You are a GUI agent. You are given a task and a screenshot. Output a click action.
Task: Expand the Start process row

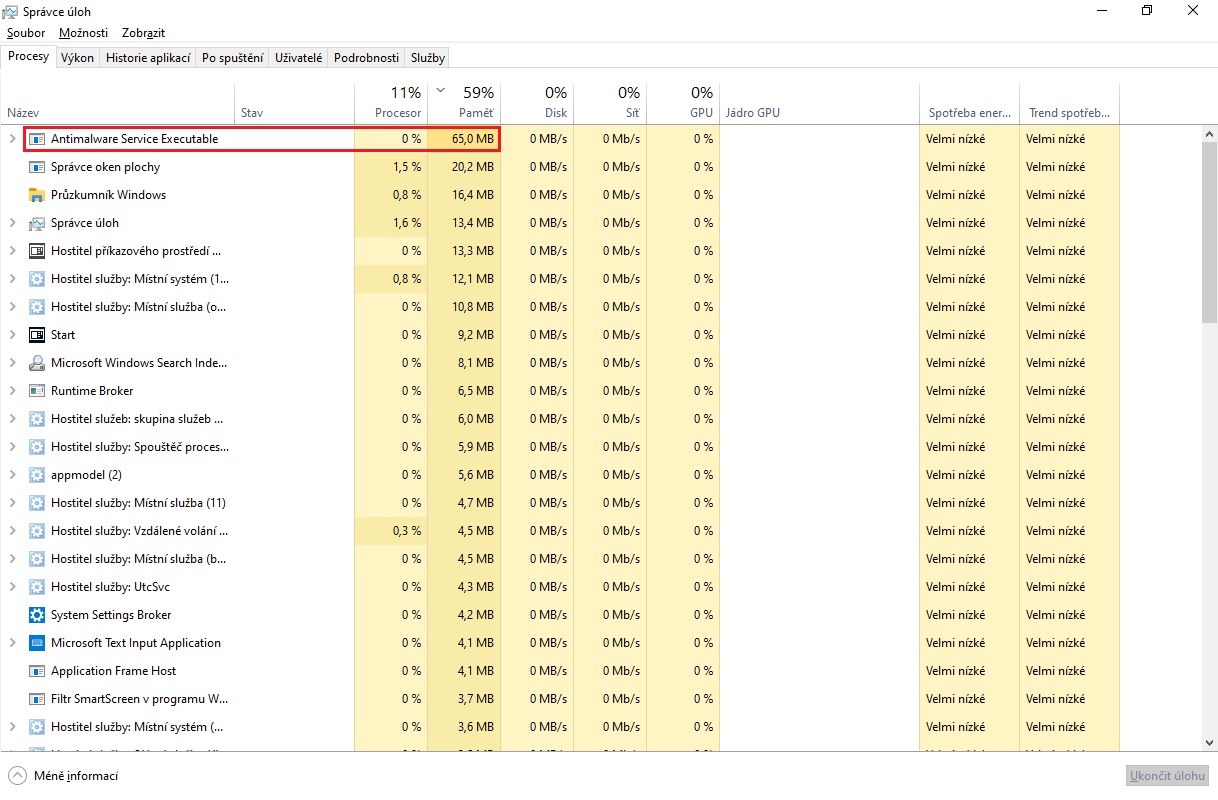coord(12,335)
